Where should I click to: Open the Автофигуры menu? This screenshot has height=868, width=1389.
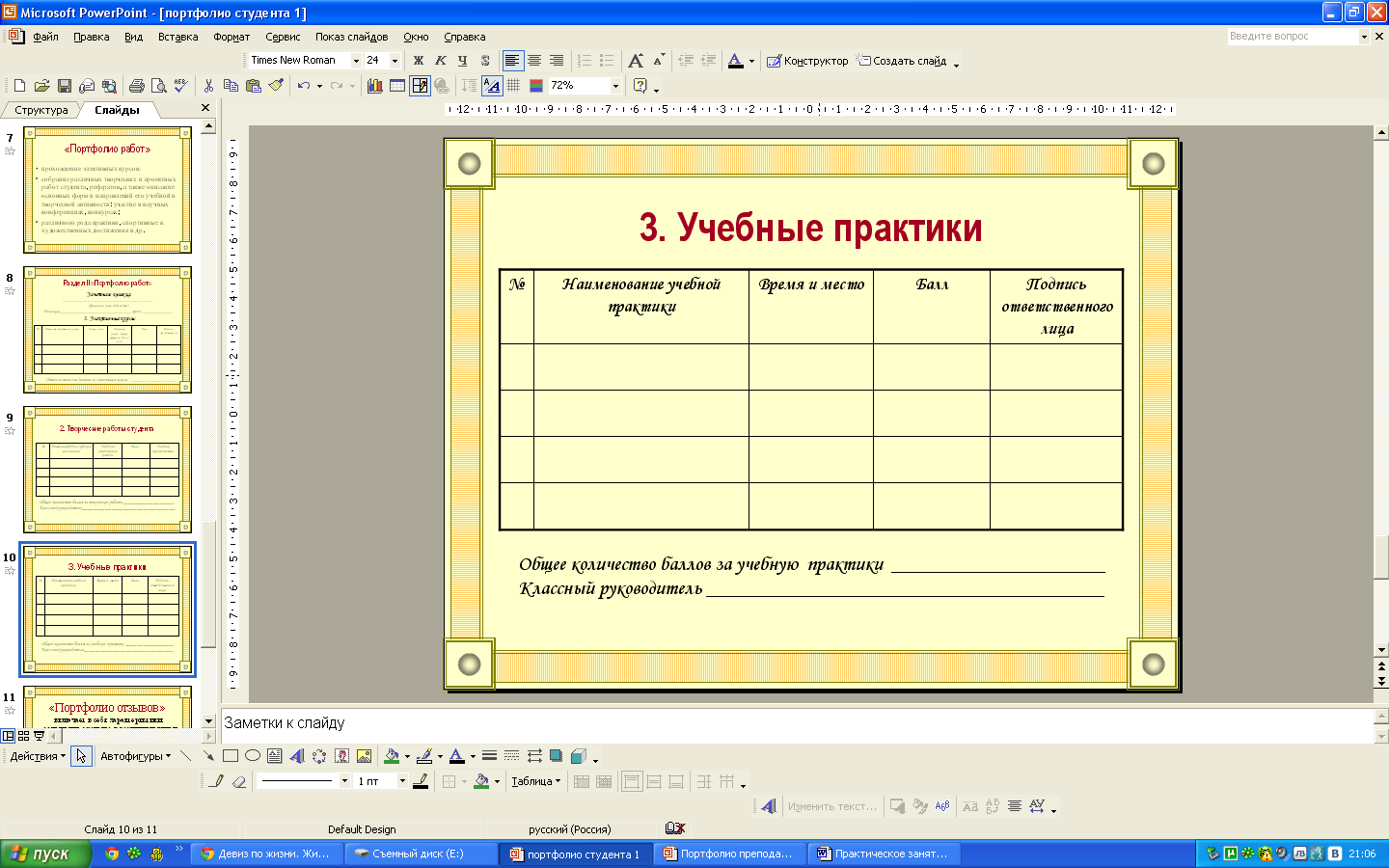[135, 756]
